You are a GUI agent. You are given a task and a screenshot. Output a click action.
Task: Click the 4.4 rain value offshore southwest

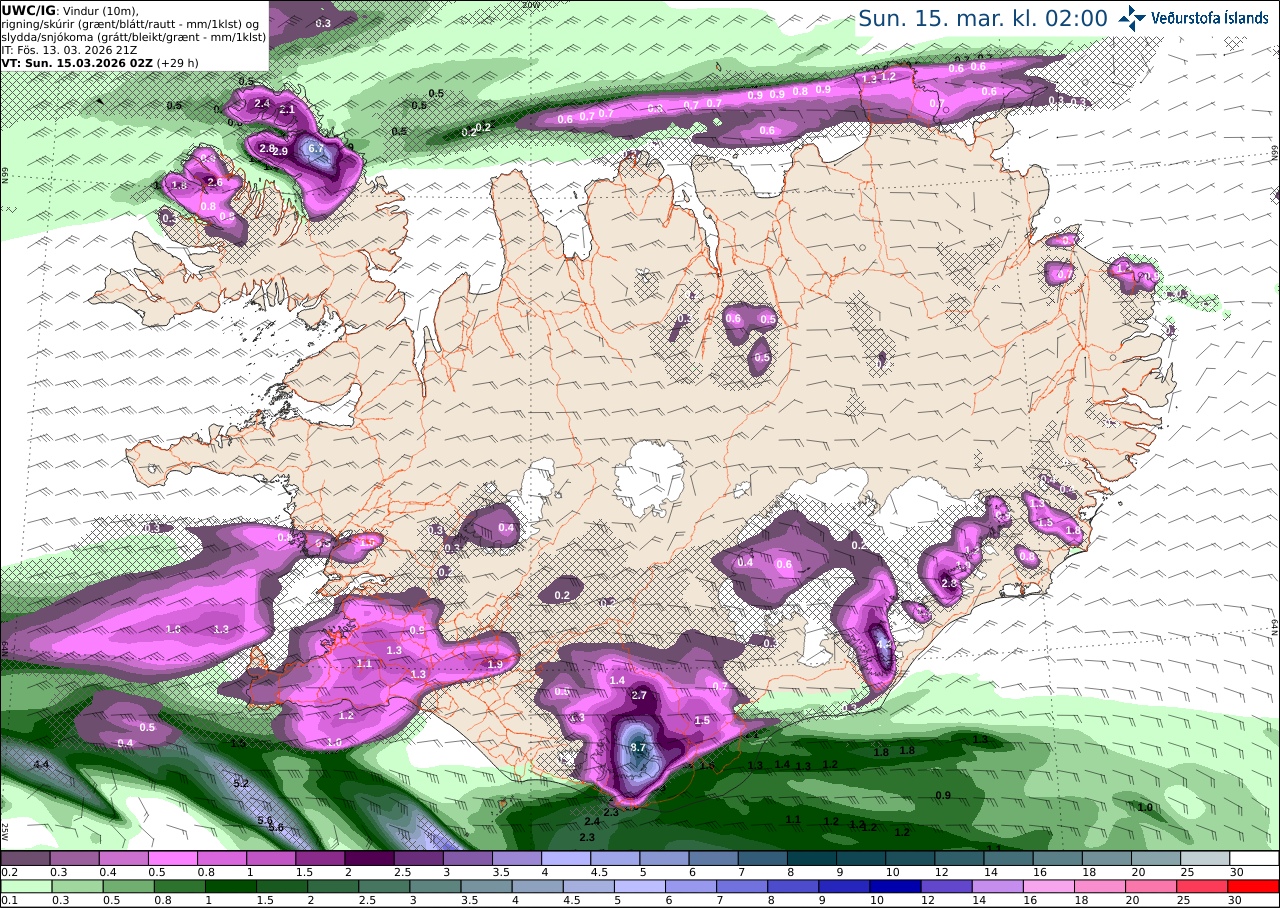point(41,765)
